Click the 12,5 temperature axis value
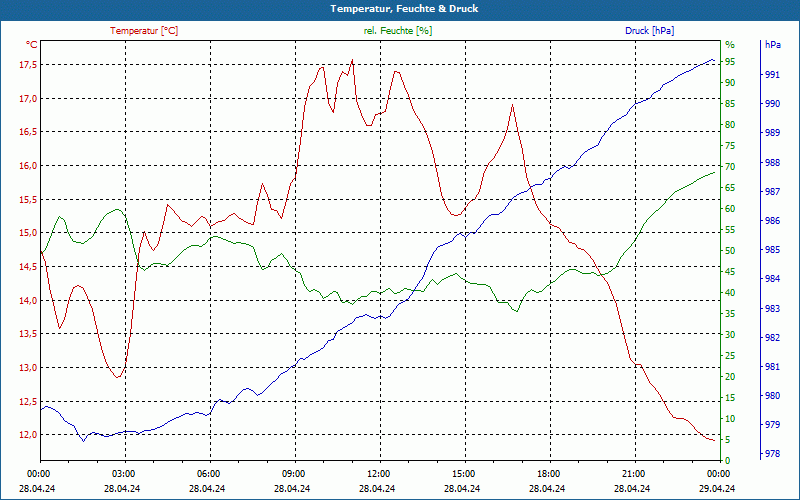 tap(28, 402)
